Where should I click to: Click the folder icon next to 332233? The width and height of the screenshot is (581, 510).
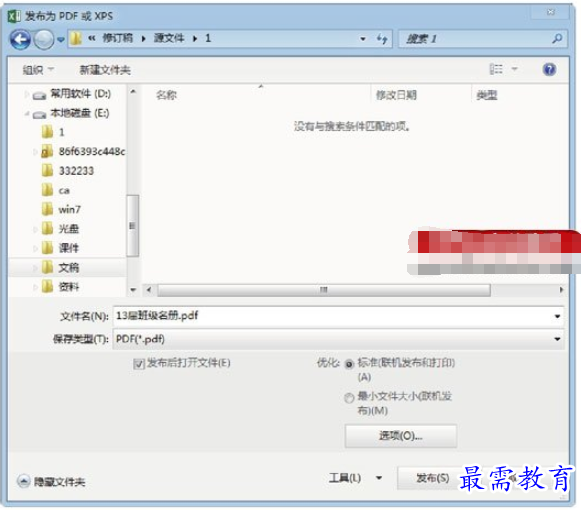click(x=47, y=170)
